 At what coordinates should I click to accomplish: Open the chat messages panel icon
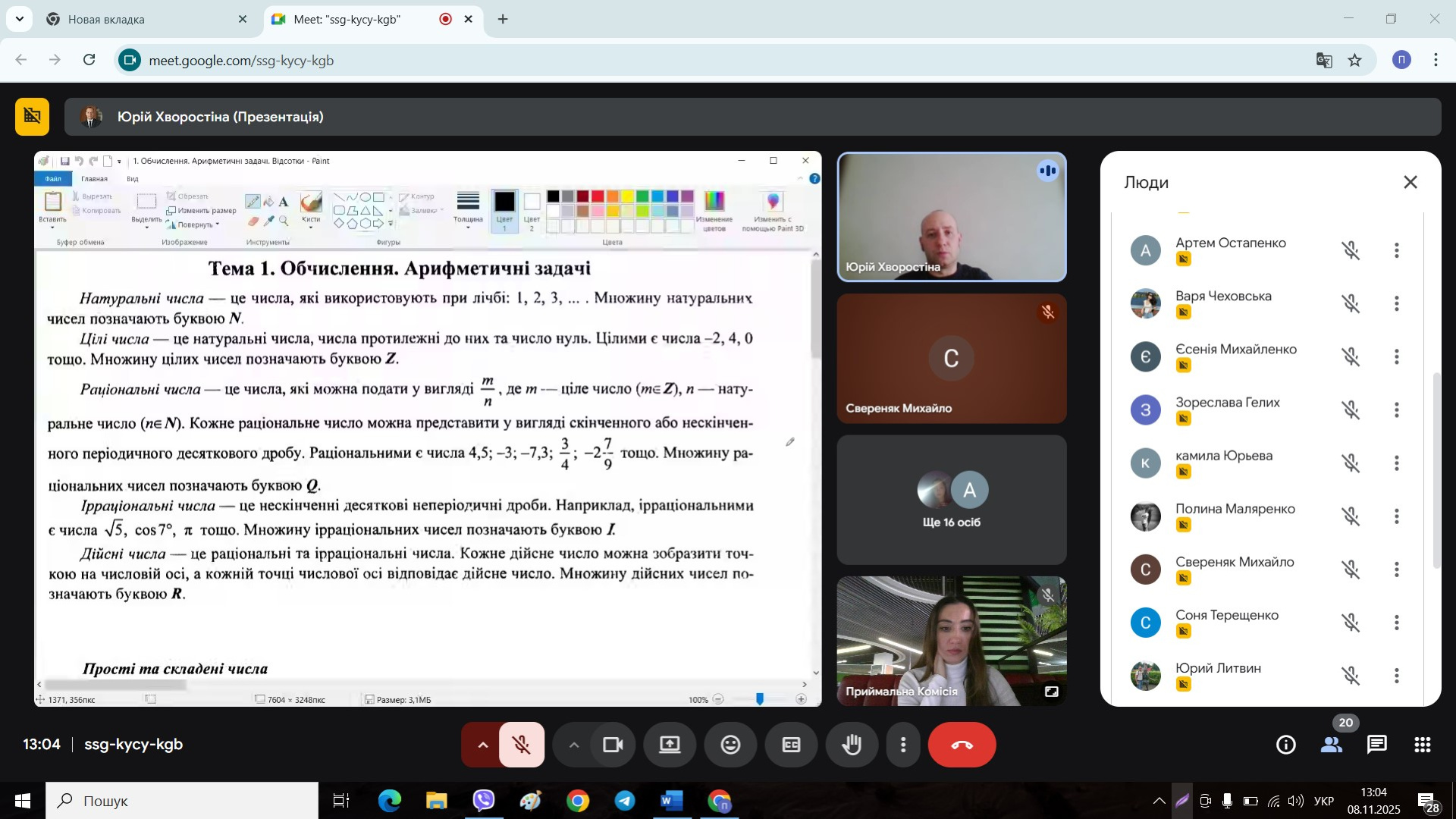1377,745
